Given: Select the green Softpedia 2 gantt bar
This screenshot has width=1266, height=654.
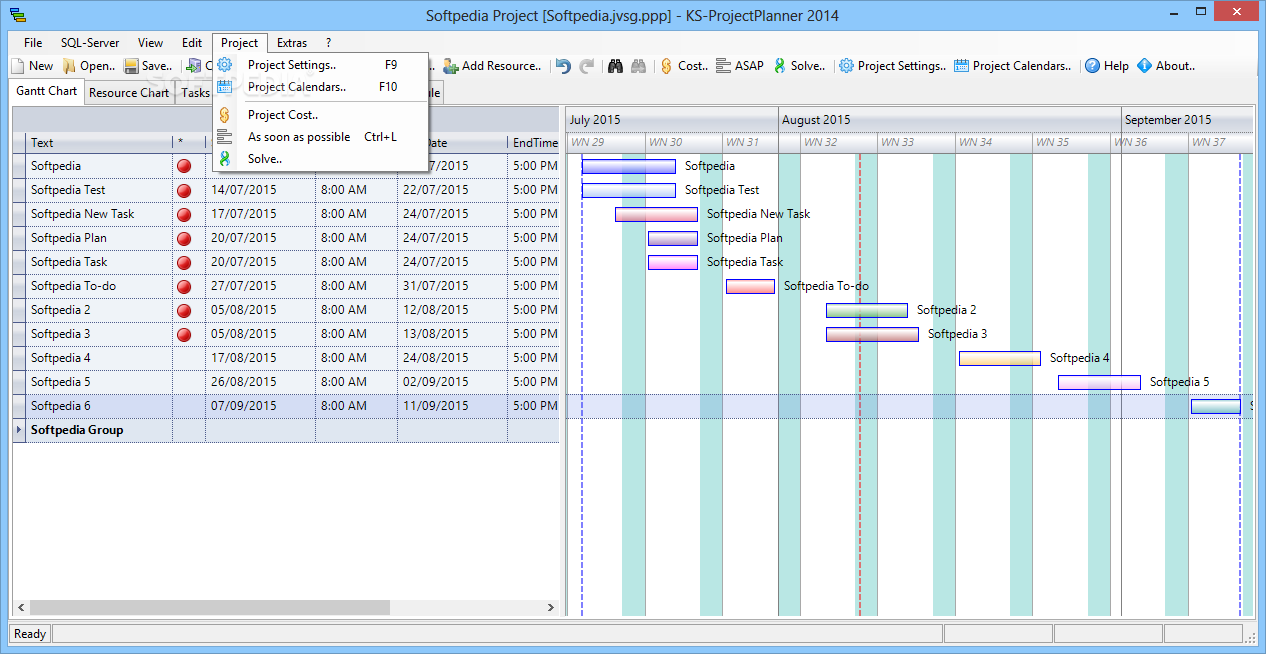Looking at the screenshot, I should (x=867, y=310).
